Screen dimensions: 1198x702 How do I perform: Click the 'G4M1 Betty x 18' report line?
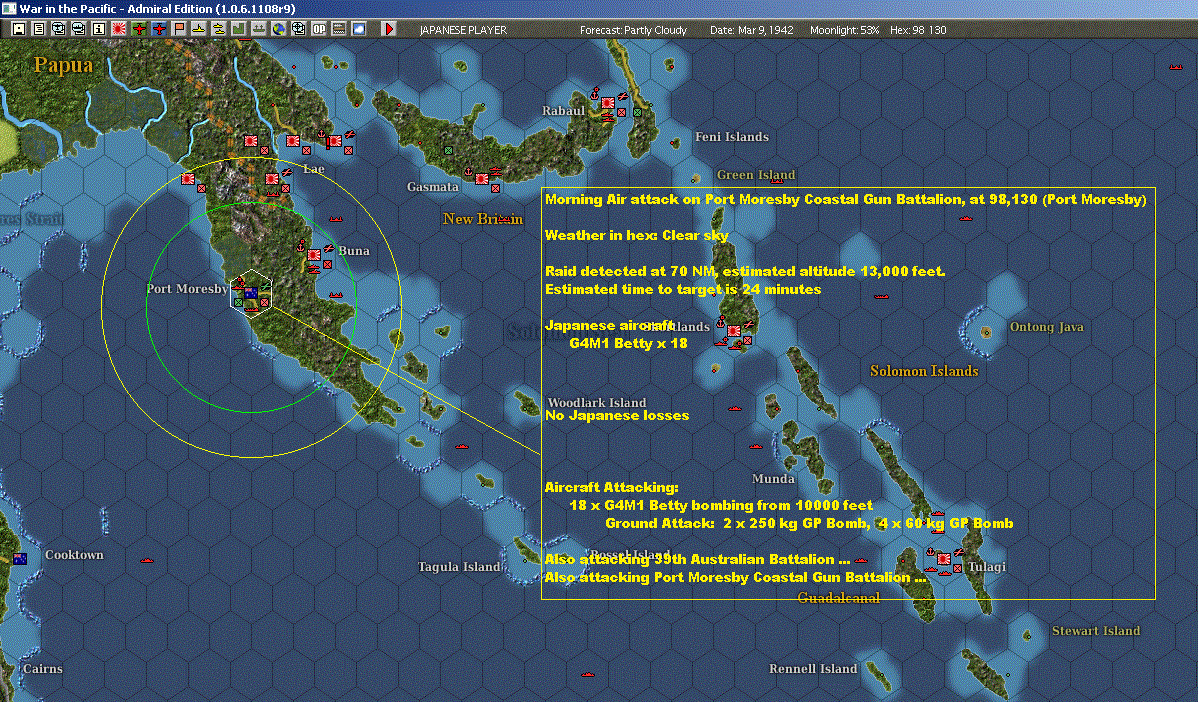pos(628,344)
